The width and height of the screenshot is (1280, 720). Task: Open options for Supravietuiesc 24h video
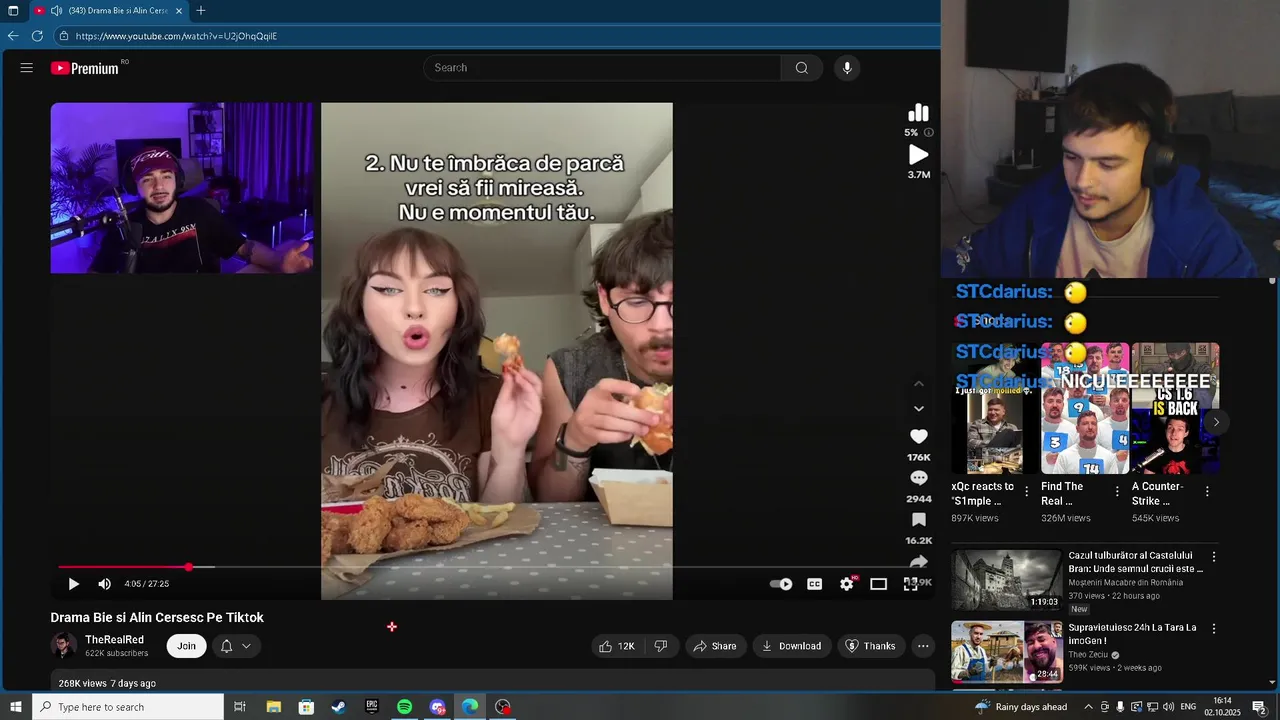point(1214,629)
